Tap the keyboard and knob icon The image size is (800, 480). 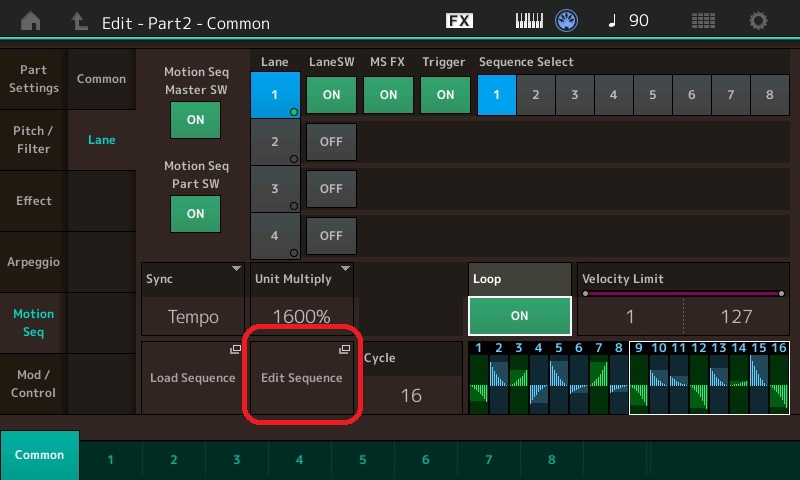point(547,21)
